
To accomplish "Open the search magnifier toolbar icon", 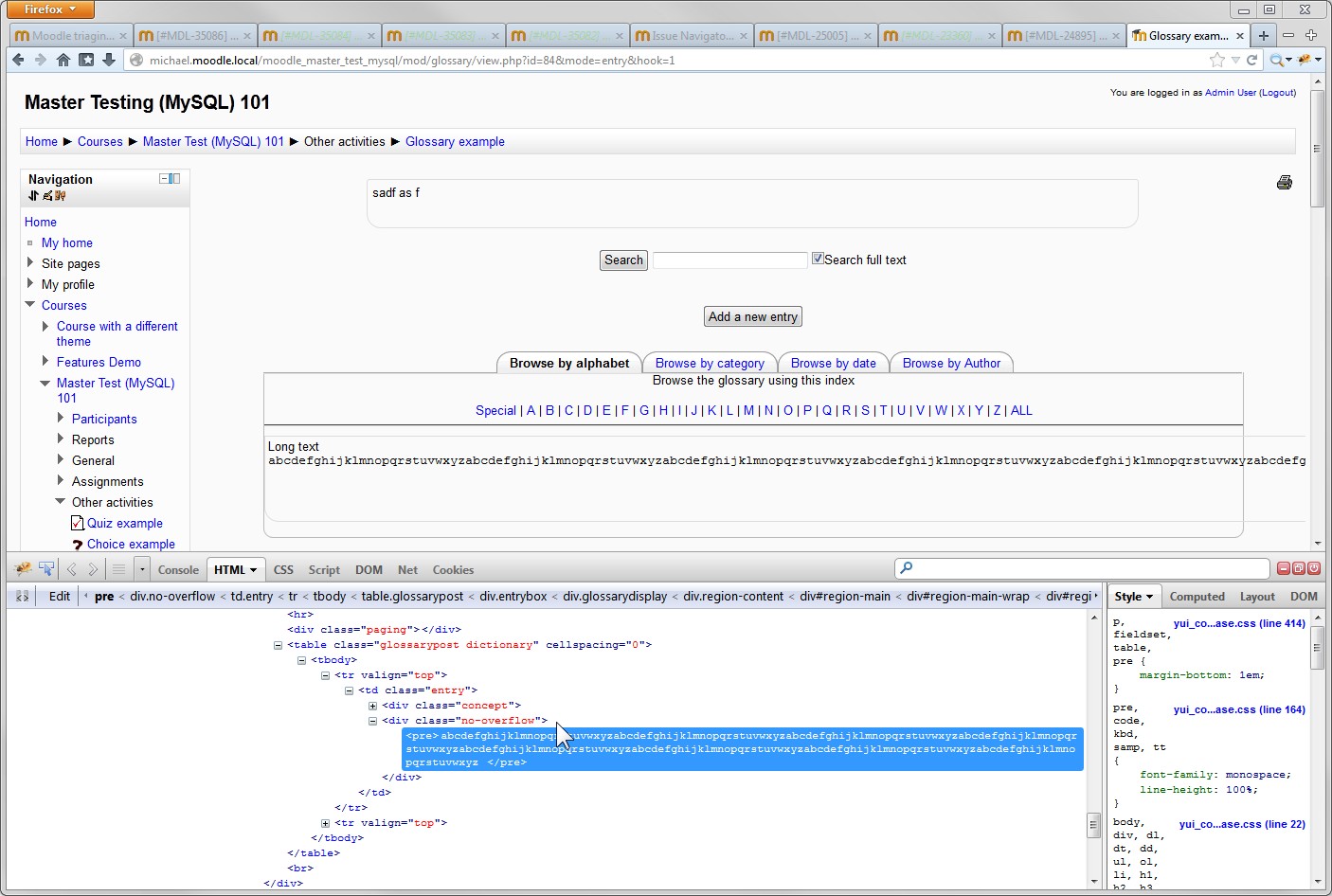I will [1278, 60].
